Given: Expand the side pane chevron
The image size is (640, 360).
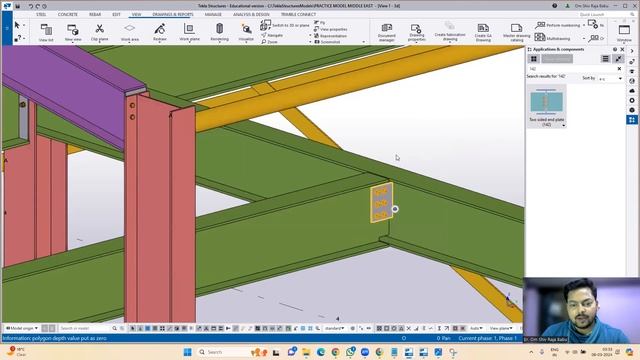Looking at the screenshot, I should [x=632, y=51].
